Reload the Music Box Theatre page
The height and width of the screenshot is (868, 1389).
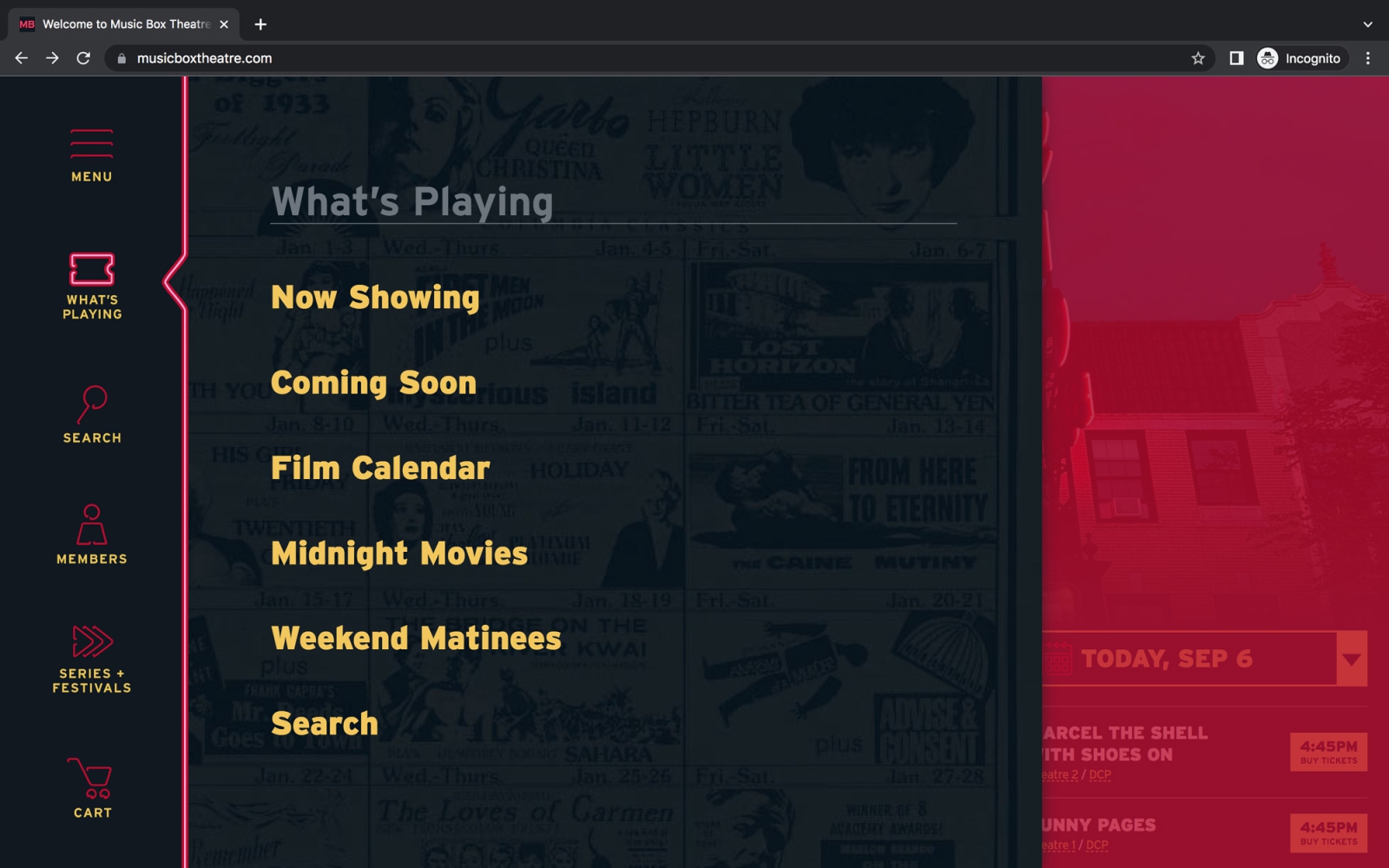[x=83, y=58]
